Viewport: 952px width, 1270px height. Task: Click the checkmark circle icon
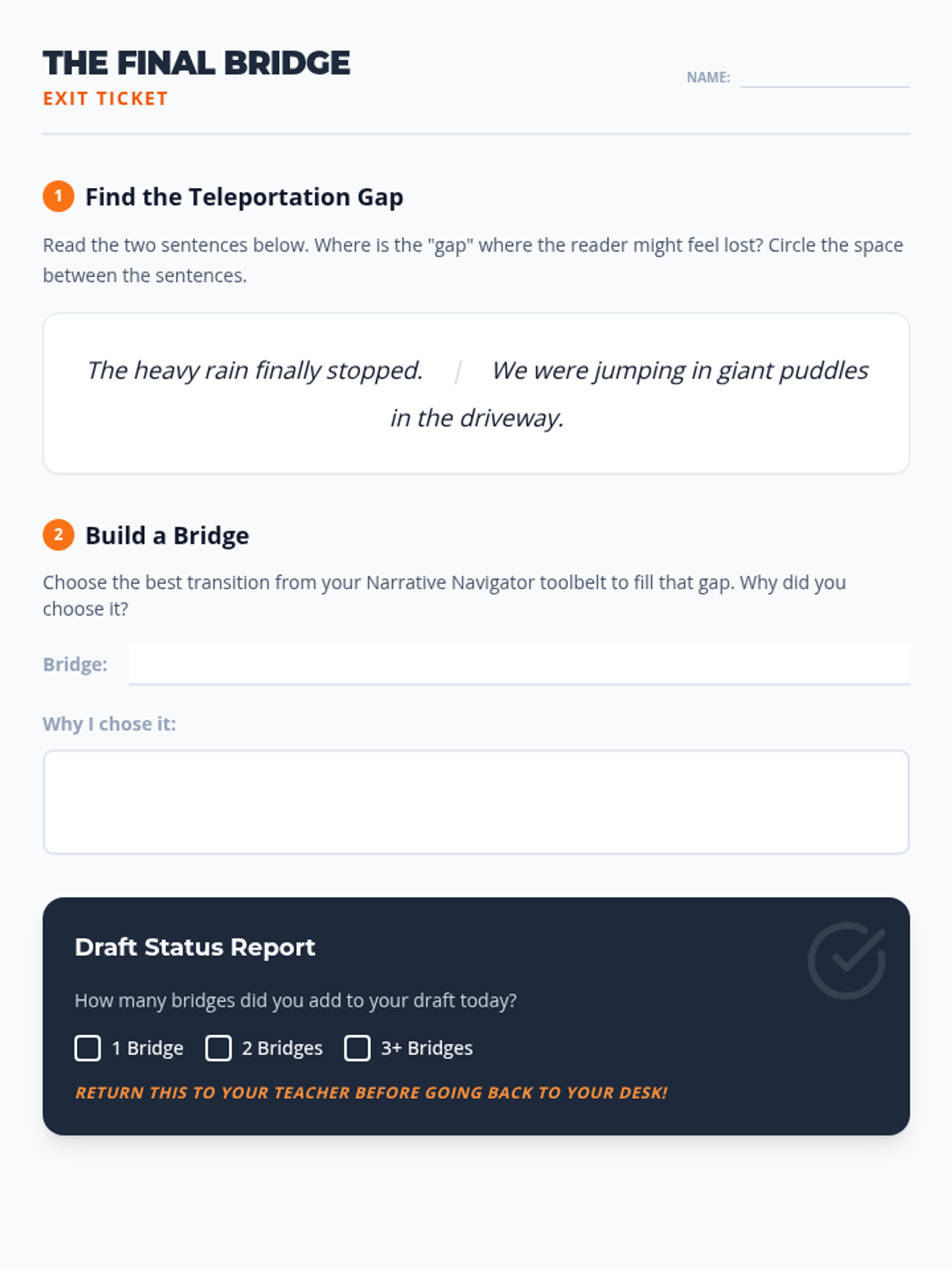click(x=846, y=960)
